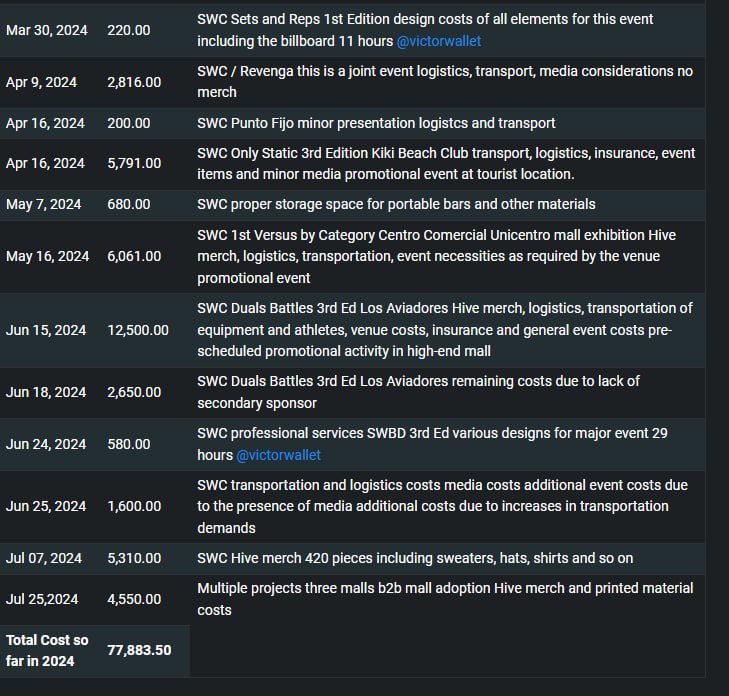Click the Kiki Beach Club description

446,164
